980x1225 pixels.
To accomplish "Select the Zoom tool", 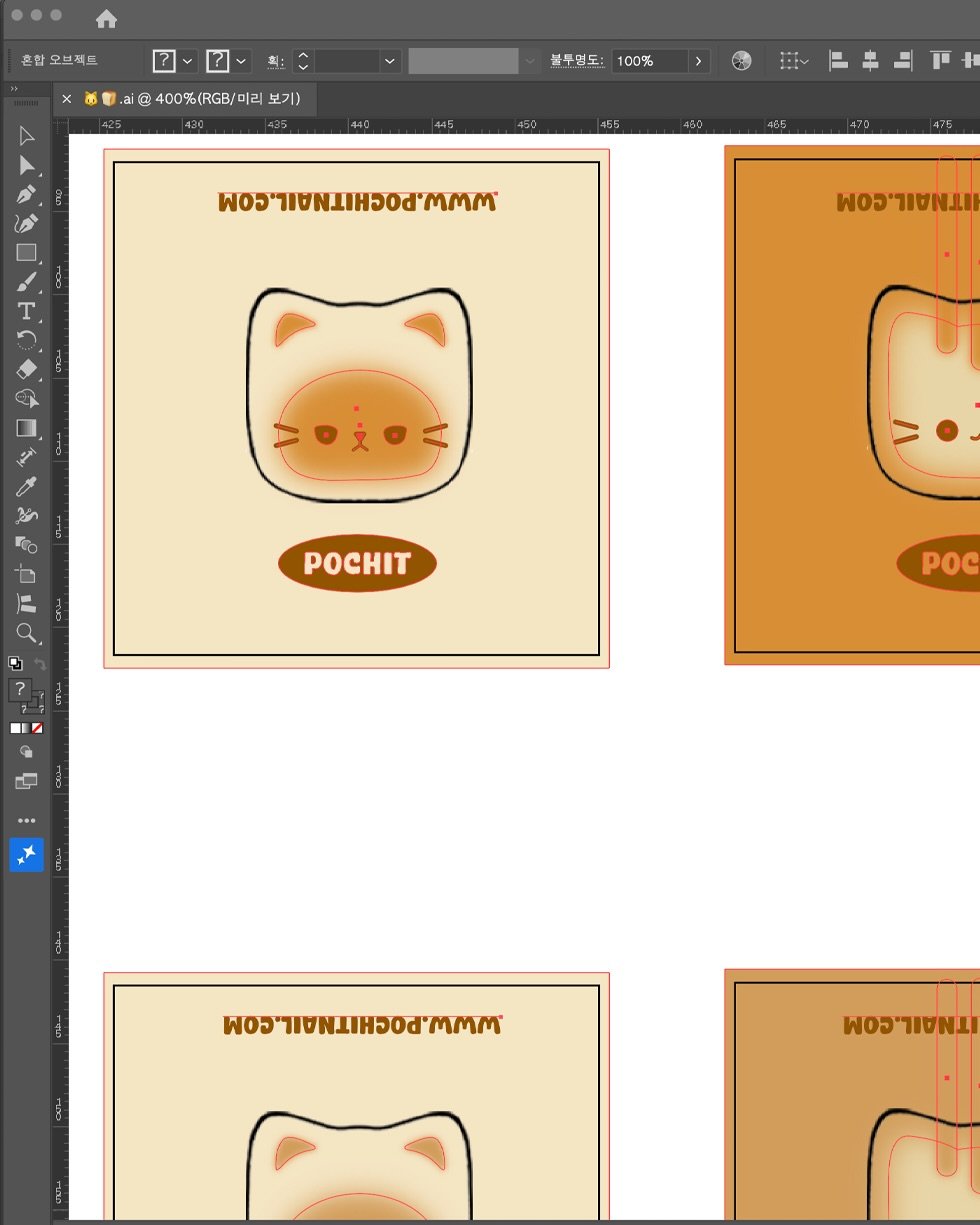I will pos(27,633).
